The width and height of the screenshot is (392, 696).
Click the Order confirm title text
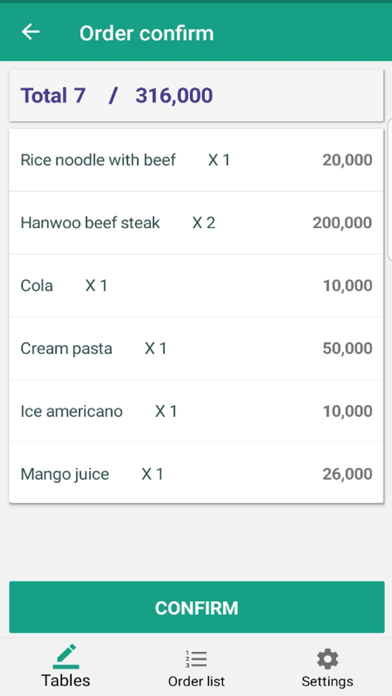147,33
